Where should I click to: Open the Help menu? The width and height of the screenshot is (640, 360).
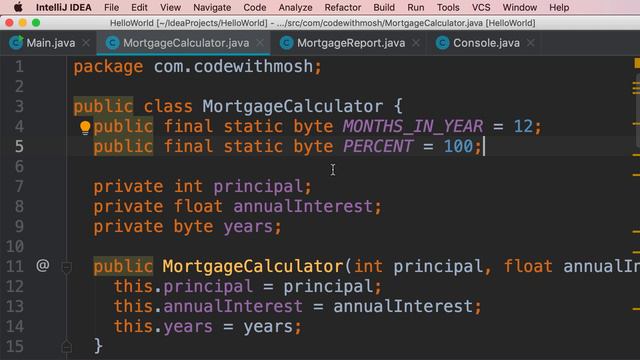pyautogui.click(x=559, y=7)
